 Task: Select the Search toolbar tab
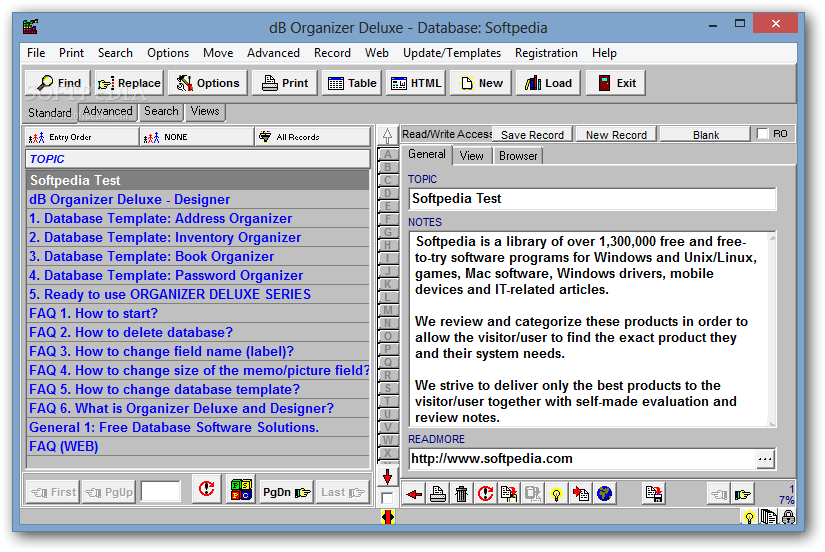click(x=162, y=112)
